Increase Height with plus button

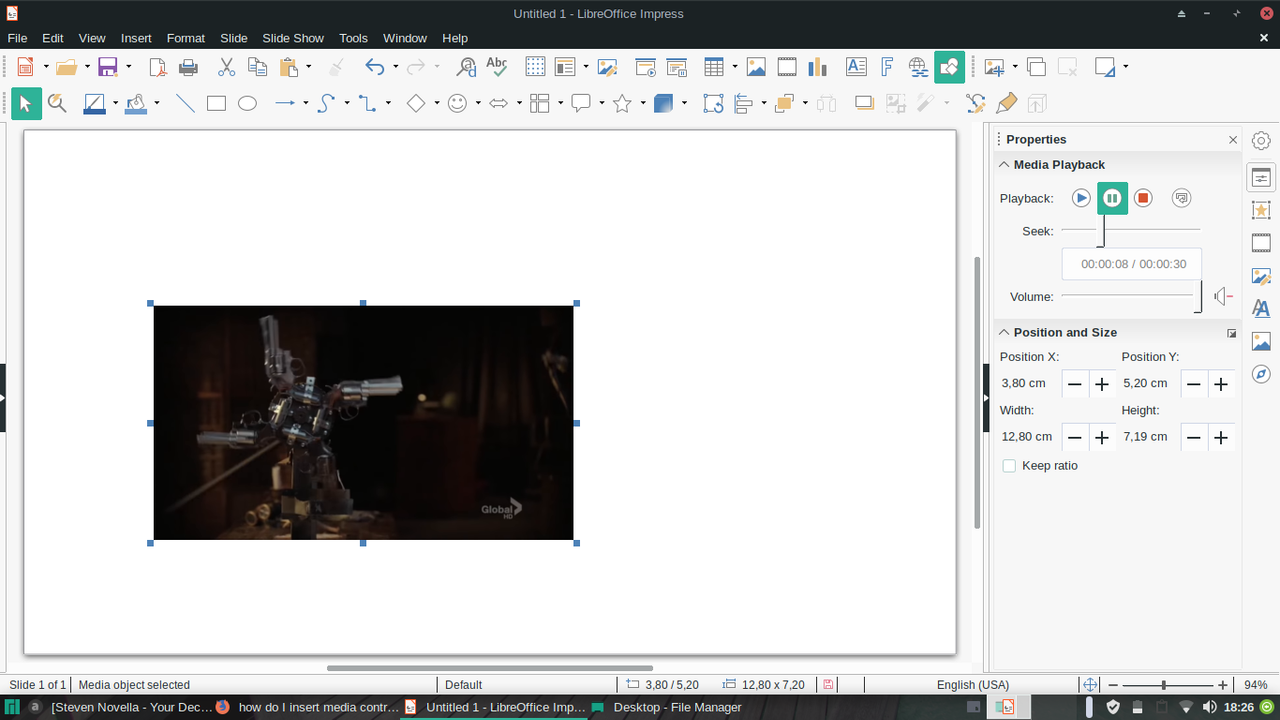tap(1221, 437)
